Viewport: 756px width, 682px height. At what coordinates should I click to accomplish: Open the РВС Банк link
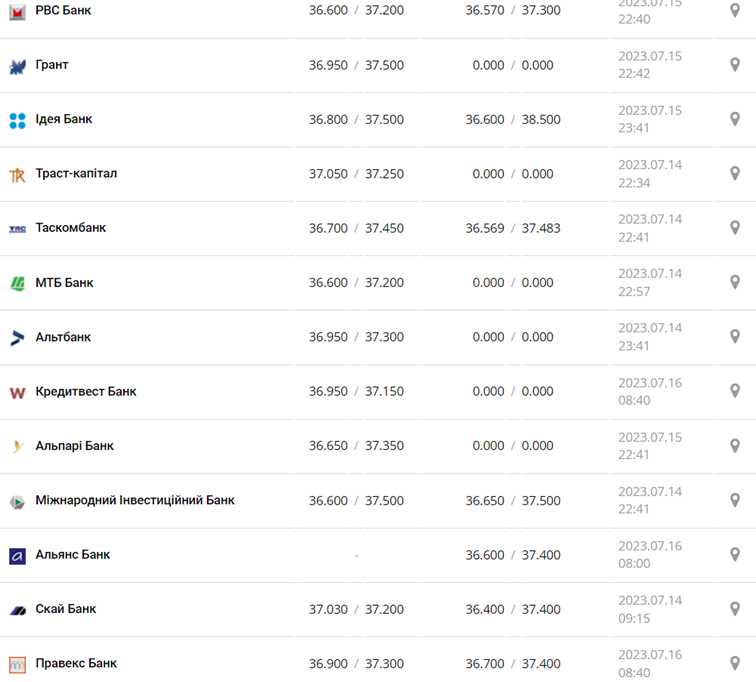pyautogui.click(x=63, y=10)
